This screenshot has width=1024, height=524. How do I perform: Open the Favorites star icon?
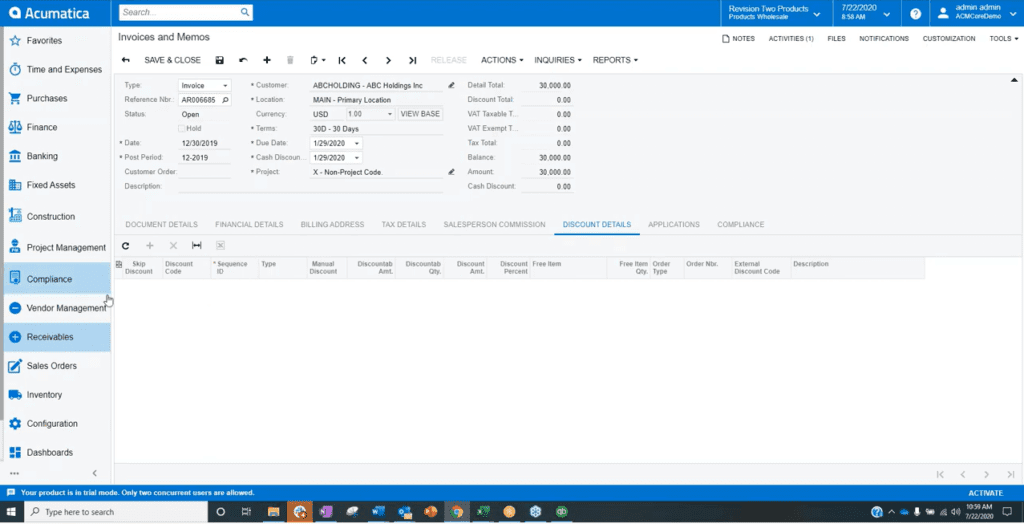click(x=15, y=41)
